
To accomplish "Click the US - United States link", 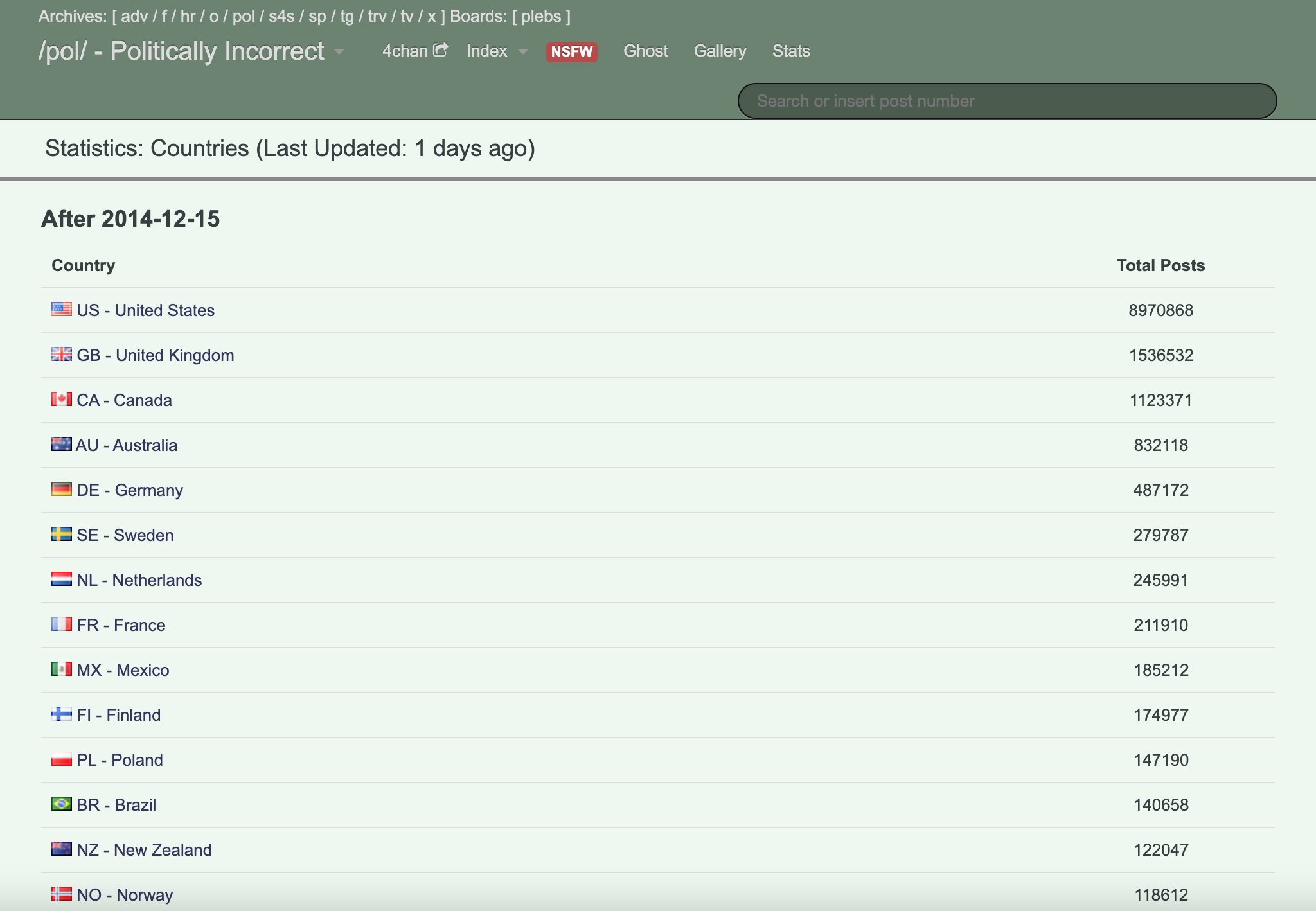I will click(x=145, y=310).
